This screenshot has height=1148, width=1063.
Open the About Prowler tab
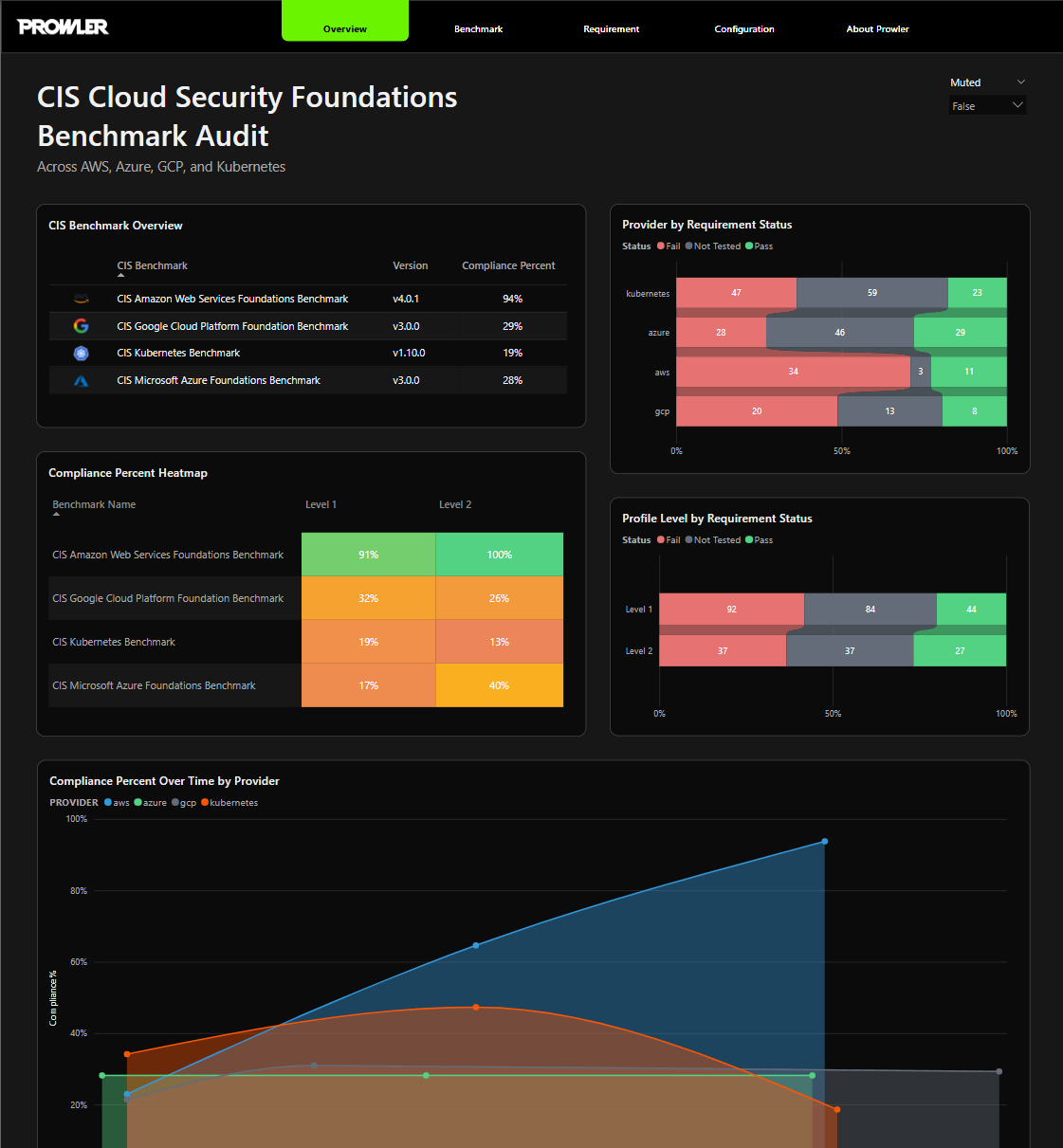877,28
